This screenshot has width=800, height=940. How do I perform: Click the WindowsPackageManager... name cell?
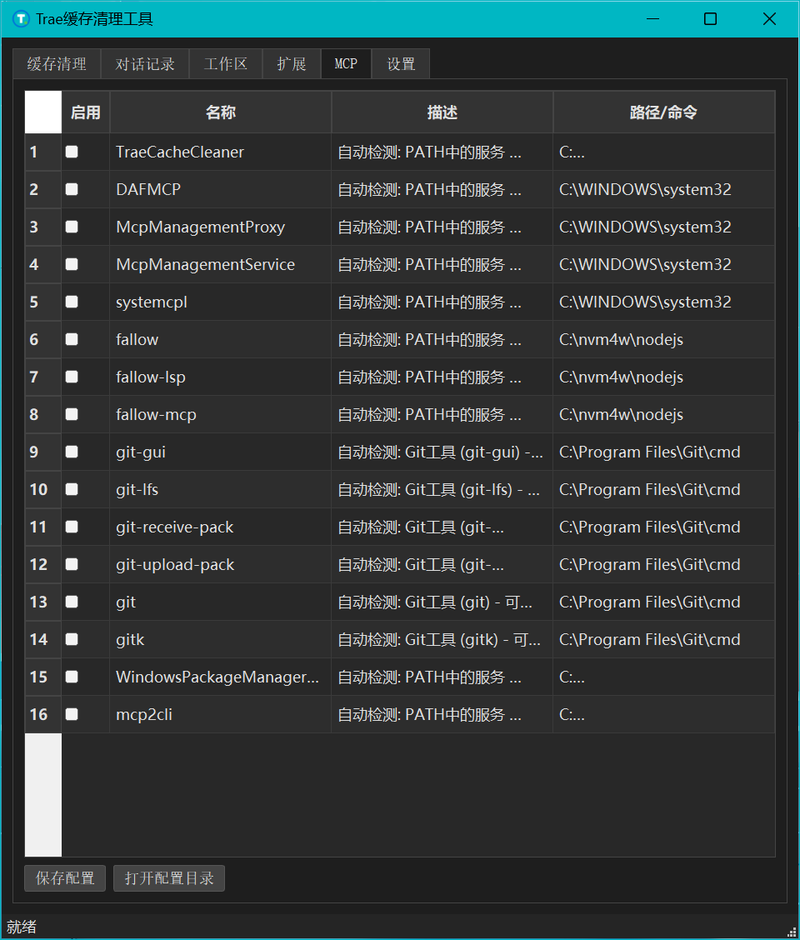(x=221, y=676)
